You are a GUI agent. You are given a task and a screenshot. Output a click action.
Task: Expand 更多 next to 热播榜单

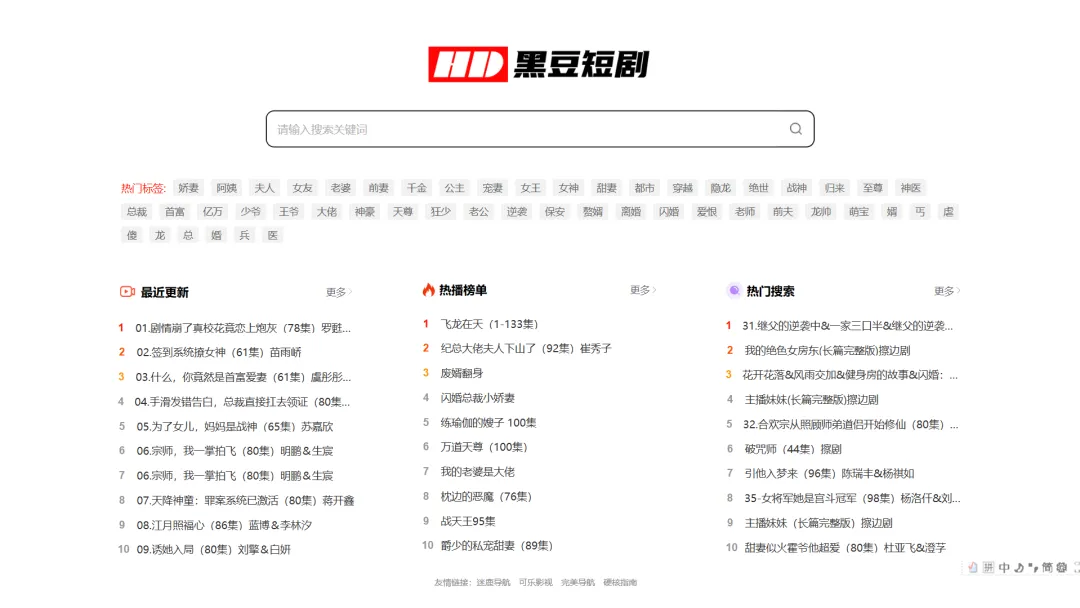[x=643, y=290]
